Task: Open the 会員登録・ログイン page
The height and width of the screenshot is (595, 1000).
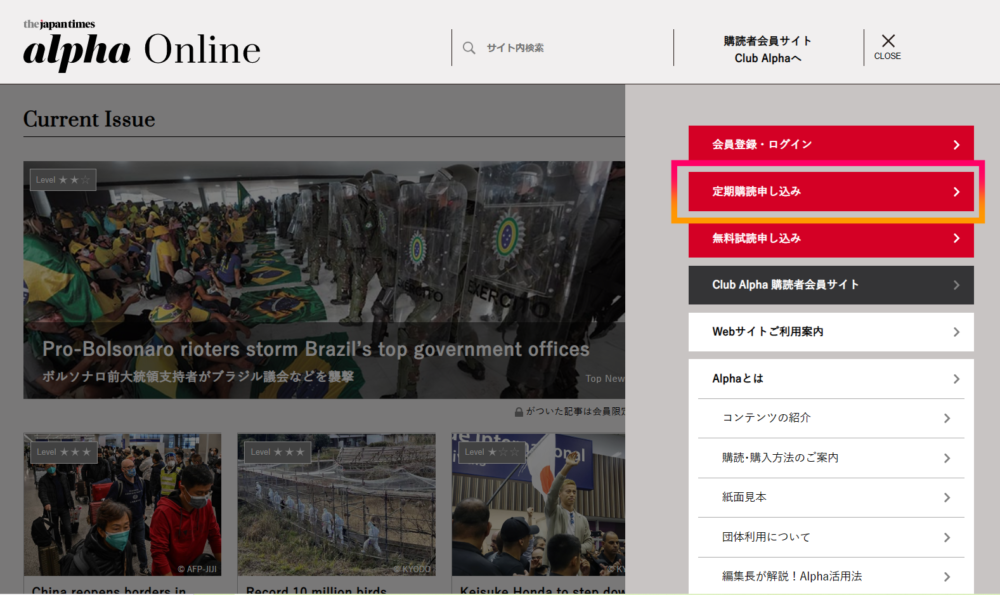Action: 830,143
